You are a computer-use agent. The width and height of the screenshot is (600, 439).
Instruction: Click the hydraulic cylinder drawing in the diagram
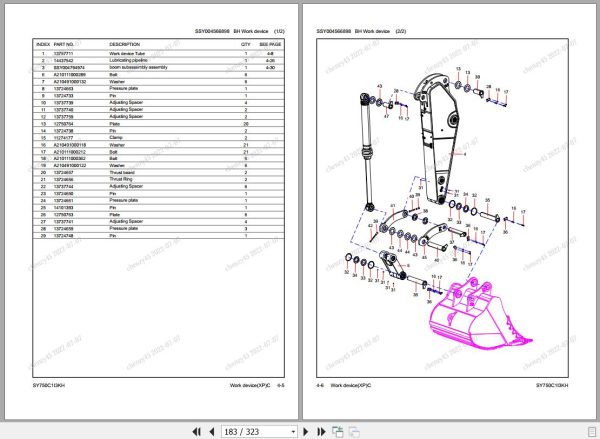(367, 152)
